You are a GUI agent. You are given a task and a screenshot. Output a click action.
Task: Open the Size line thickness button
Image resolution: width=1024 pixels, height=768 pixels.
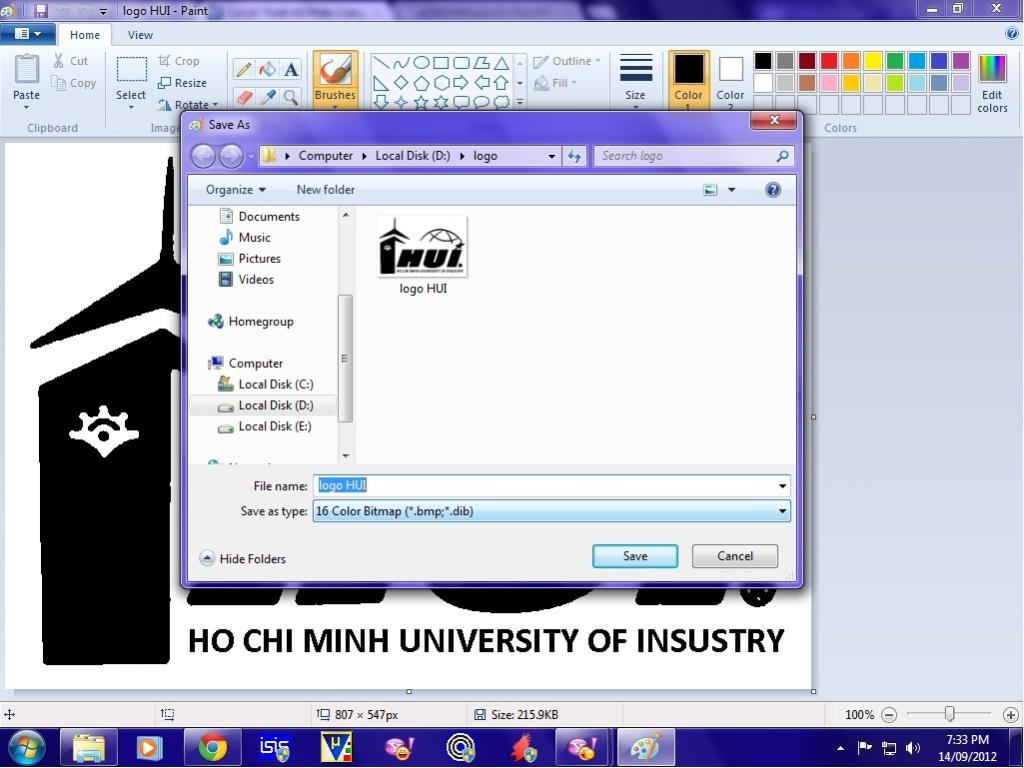tap(635, 78)
